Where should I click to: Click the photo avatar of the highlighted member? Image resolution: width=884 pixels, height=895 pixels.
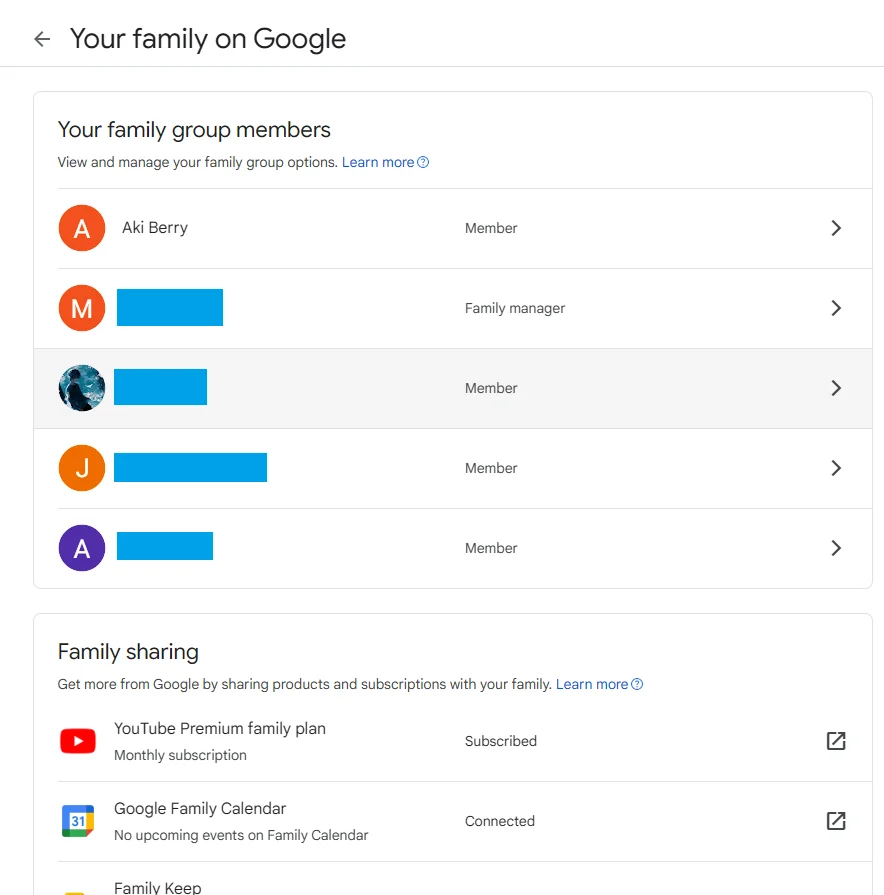tap(82, 388)
